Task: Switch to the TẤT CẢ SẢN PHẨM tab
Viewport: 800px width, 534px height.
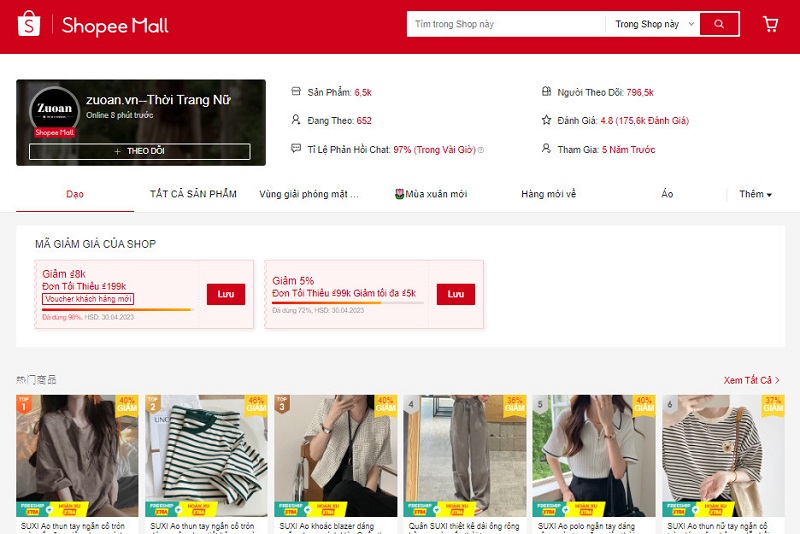Action: (x=193, y=194)
